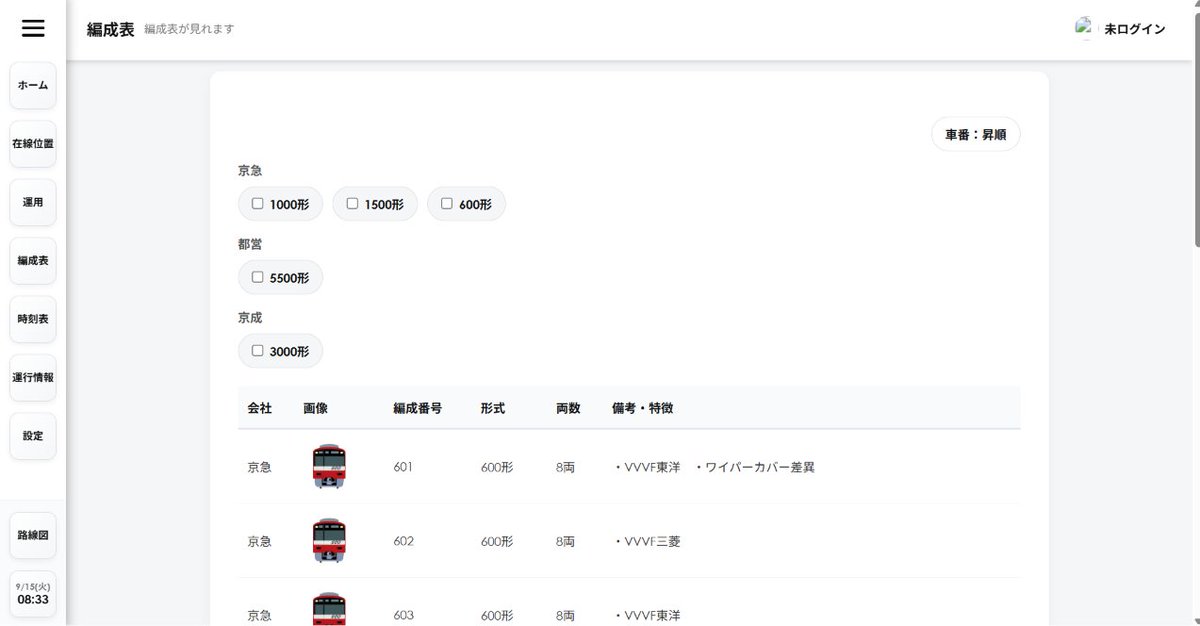Click 600形 in the 601 row
1200x626 pixels.
click(497, 467)
